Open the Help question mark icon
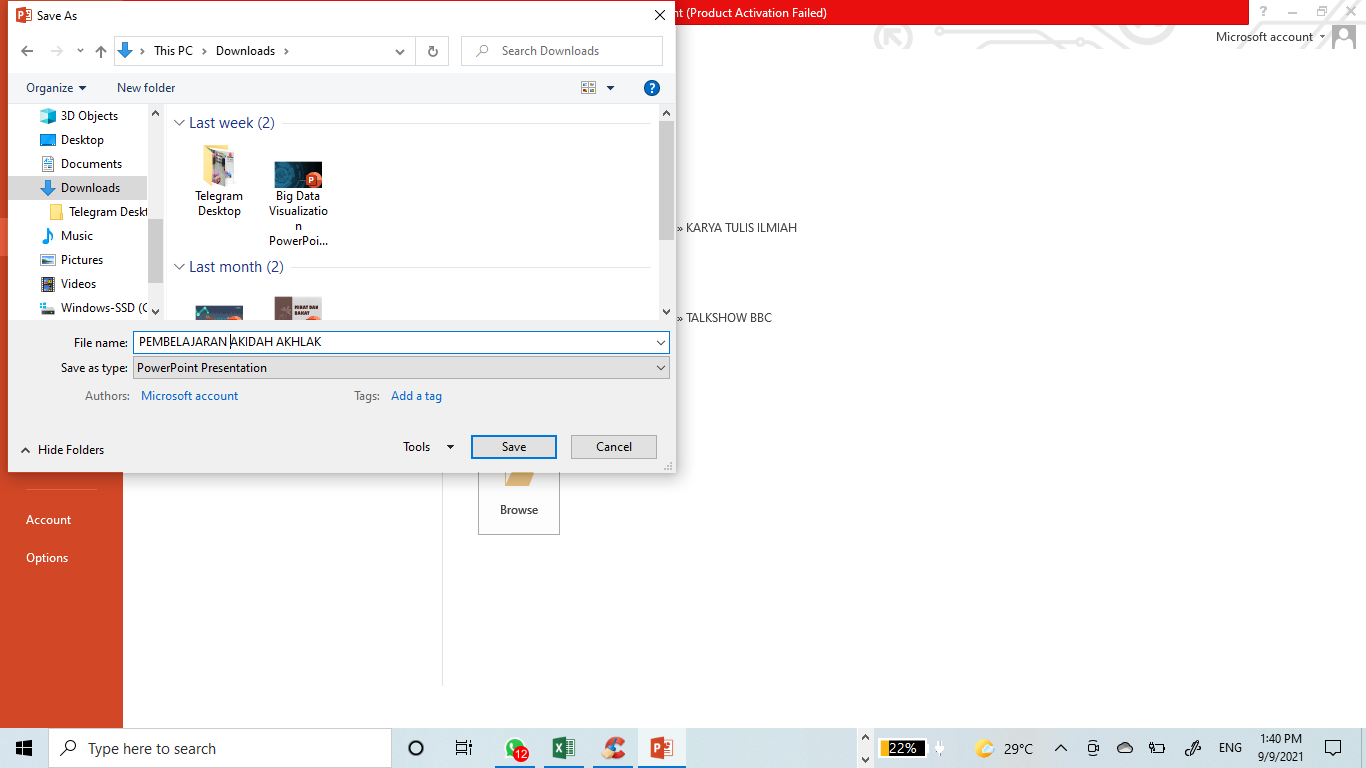The height and width of the screenshot is (768, 1366). 652,88
